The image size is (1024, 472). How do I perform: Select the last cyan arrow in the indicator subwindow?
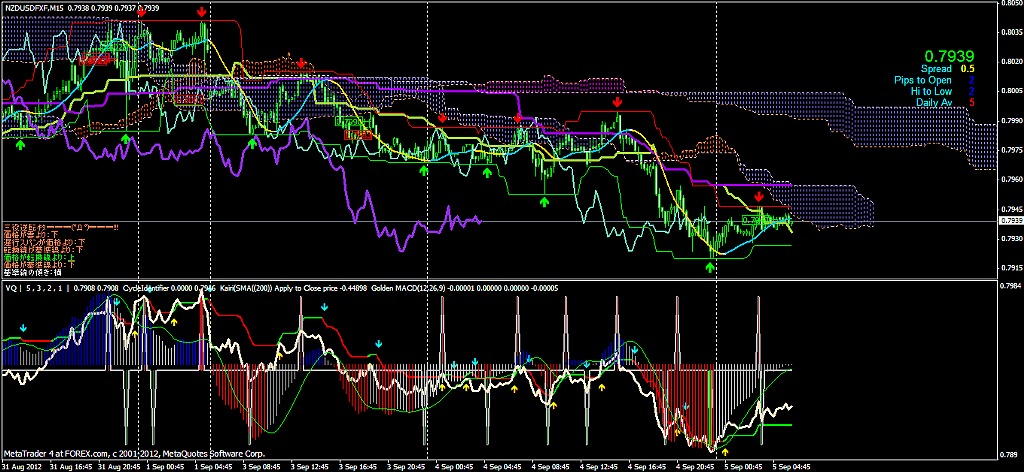tap(688, 407)
